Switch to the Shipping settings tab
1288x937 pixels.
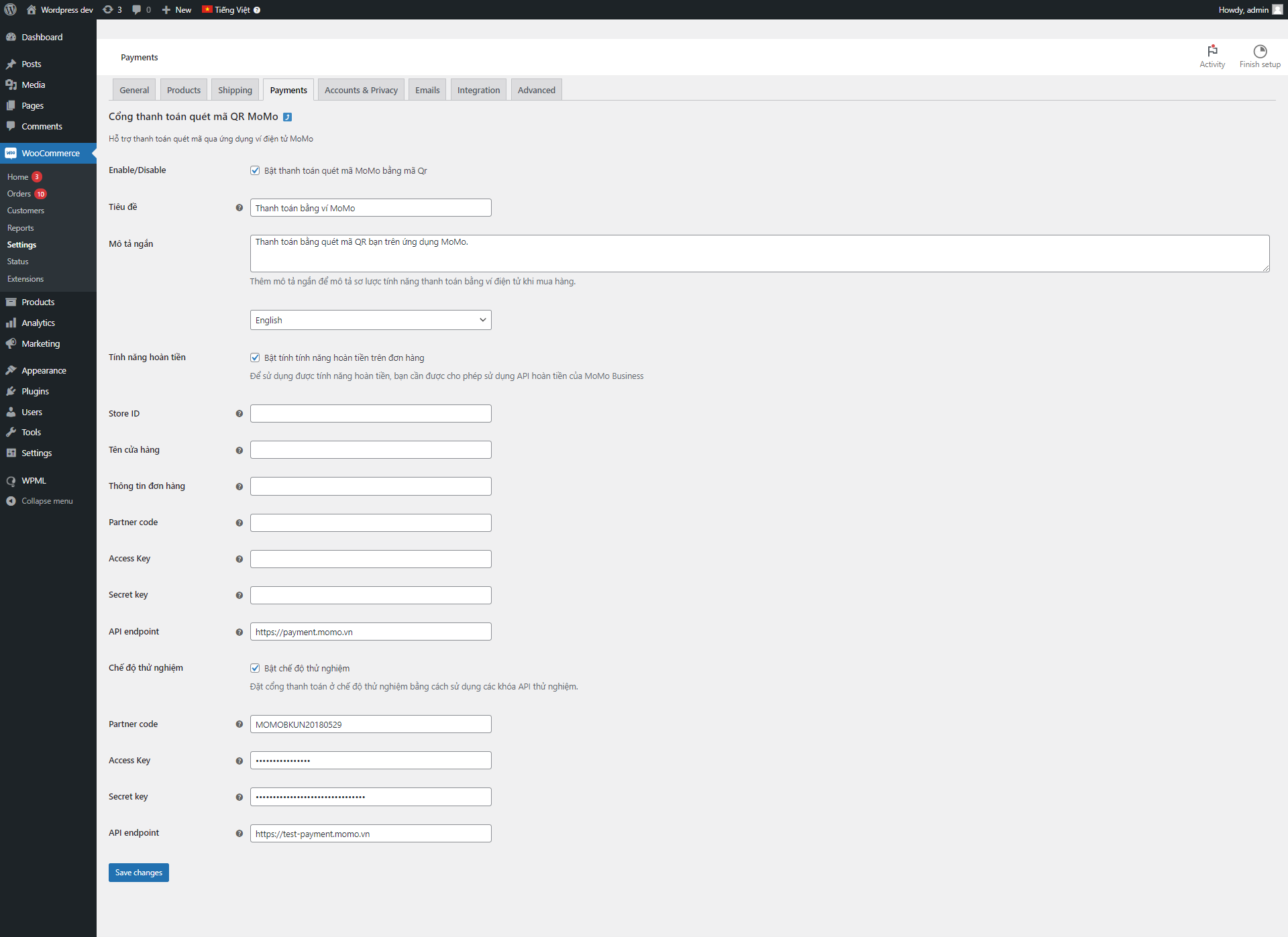(x=235, y=90)
